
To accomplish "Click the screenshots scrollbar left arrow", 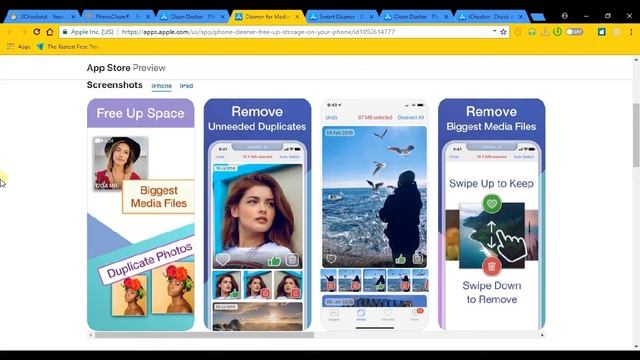I will pyautogui.click(x=91, y=335).
